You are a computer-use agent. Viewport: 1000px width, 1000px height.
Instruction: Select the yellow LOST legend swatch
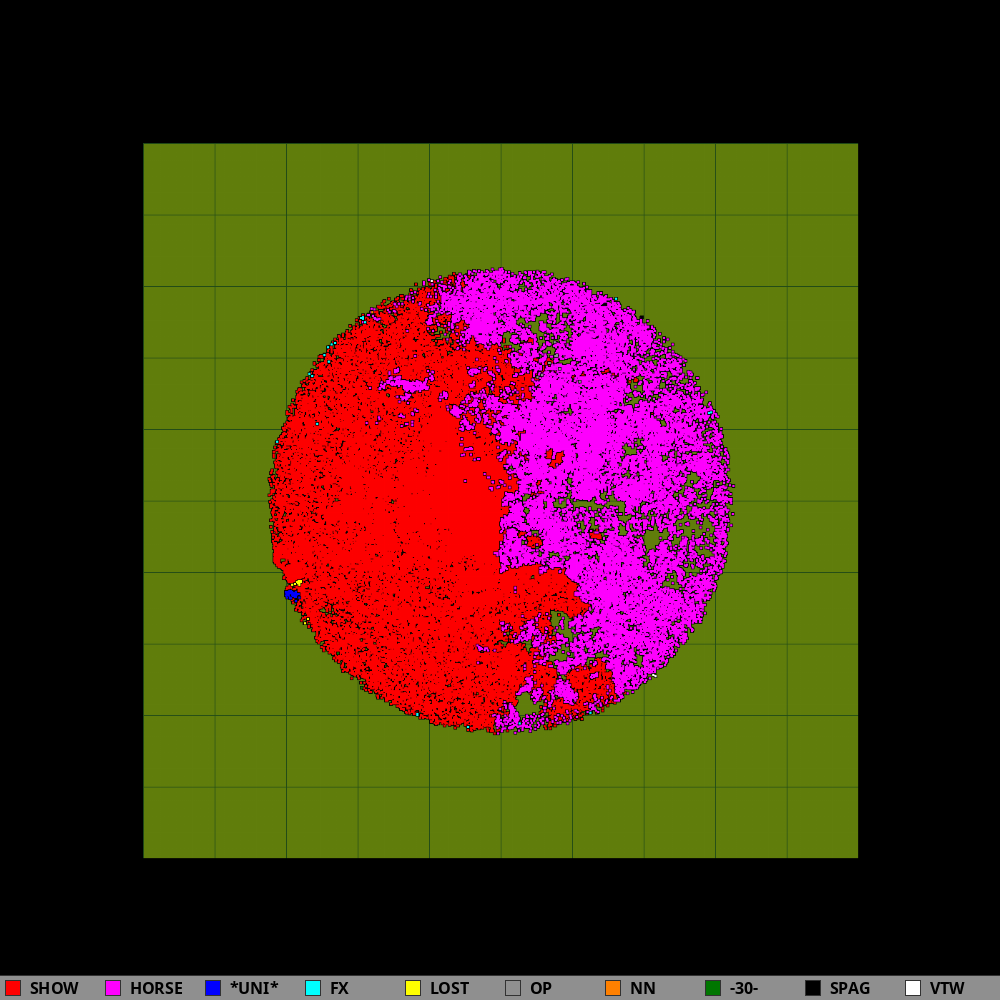pos(413,988)
